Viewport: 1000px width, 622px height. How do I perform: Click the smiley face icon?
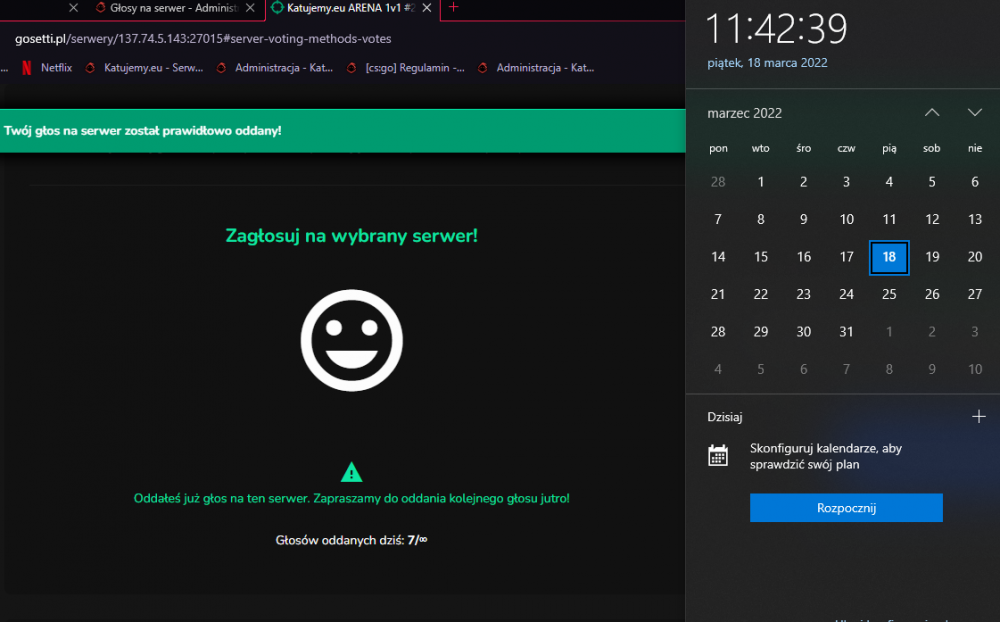click(351, 340)
